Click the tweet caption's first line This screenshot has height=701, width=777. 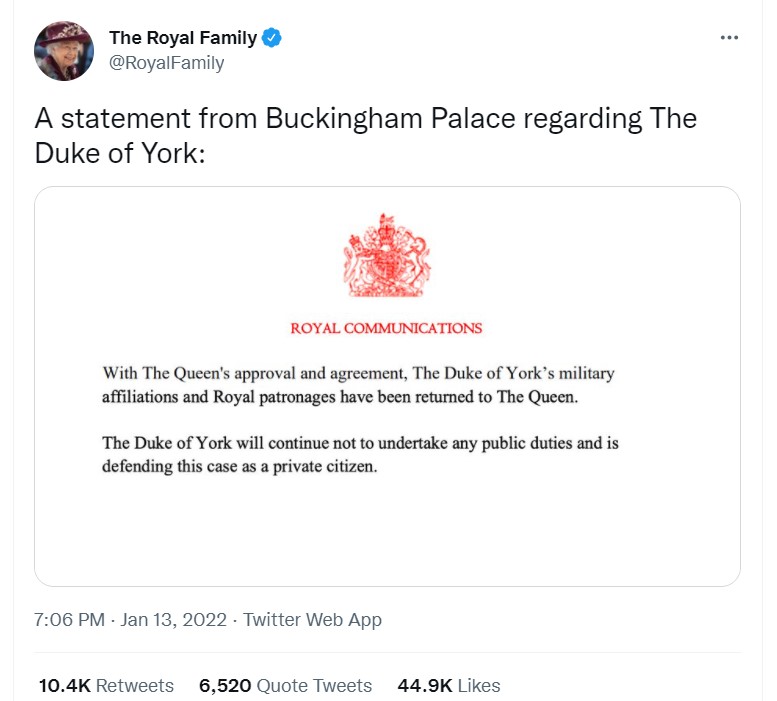click(365, 118)
